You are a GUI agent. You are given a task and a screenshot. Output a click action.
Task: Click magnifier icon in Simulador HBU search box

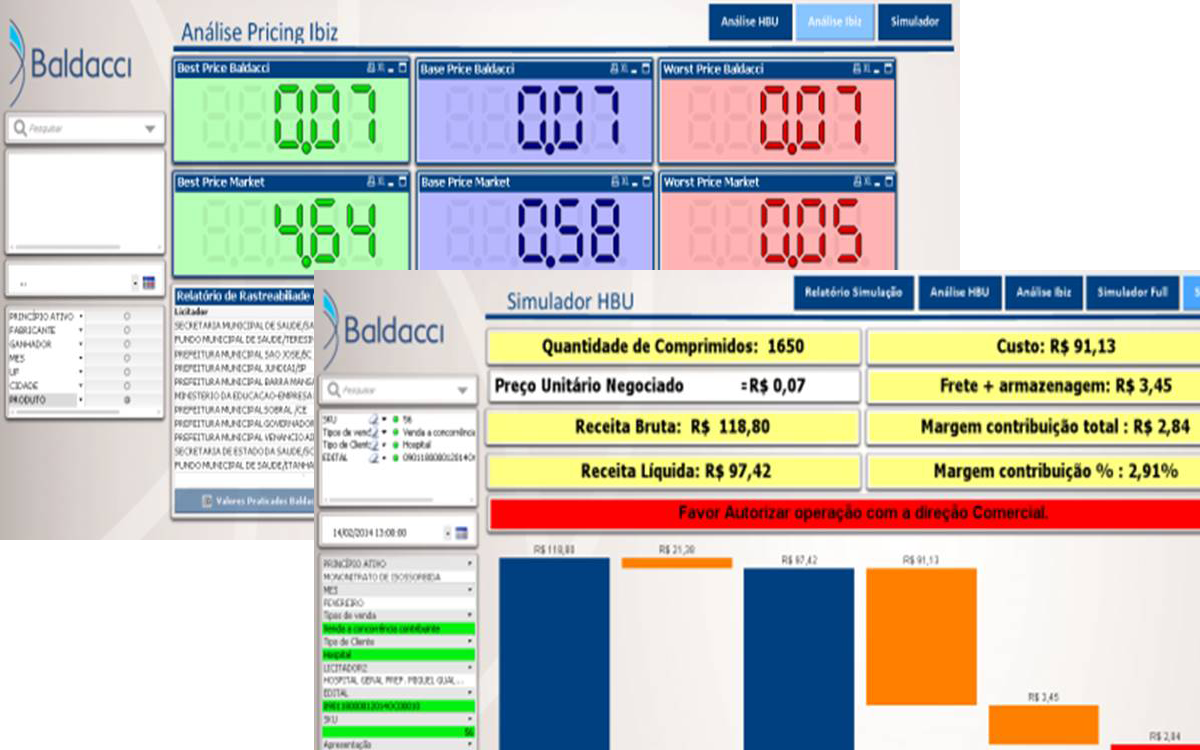(x=334, y=390)
